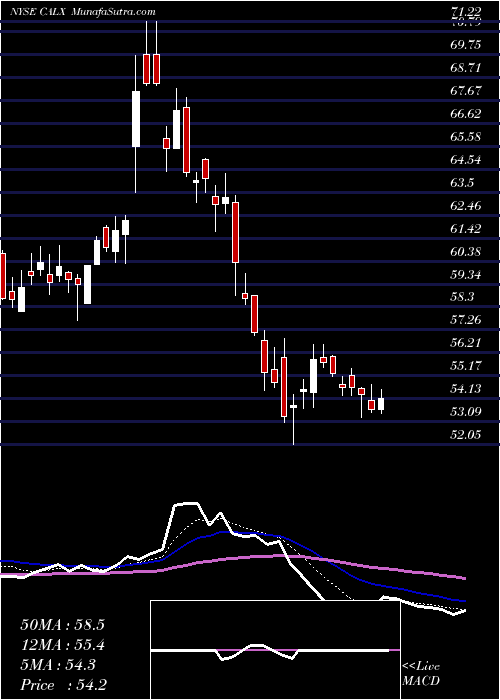Click the 64.54 price axis label
500x700 pixels.
click(x=466, y=159)
